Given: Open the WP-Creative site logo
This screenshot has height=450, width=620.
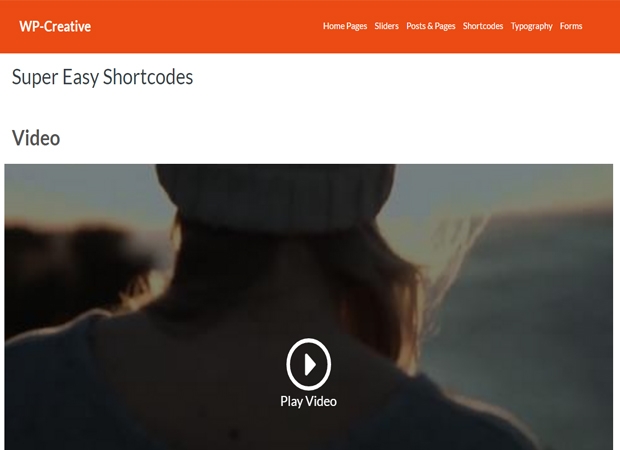Looking at the screenshot, I should 55,26.
